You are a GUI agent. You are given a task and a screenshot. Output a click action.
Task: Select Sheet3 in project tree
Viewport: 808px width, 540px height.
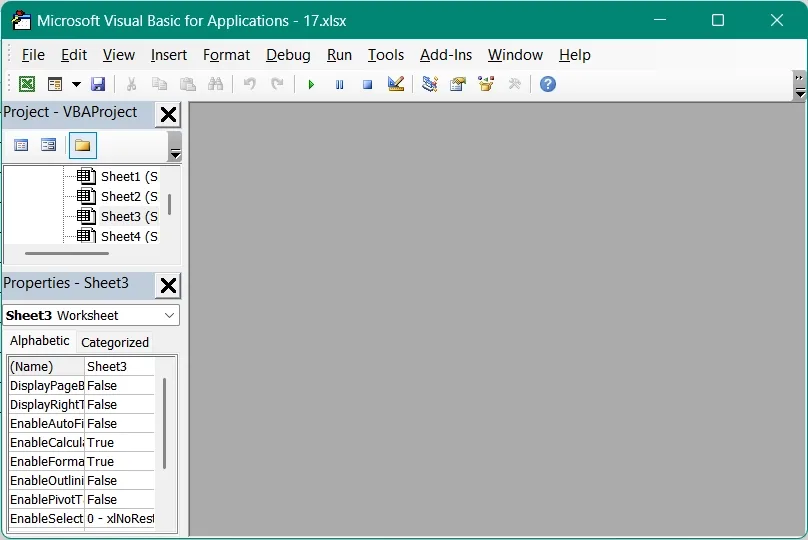(129, 217)
